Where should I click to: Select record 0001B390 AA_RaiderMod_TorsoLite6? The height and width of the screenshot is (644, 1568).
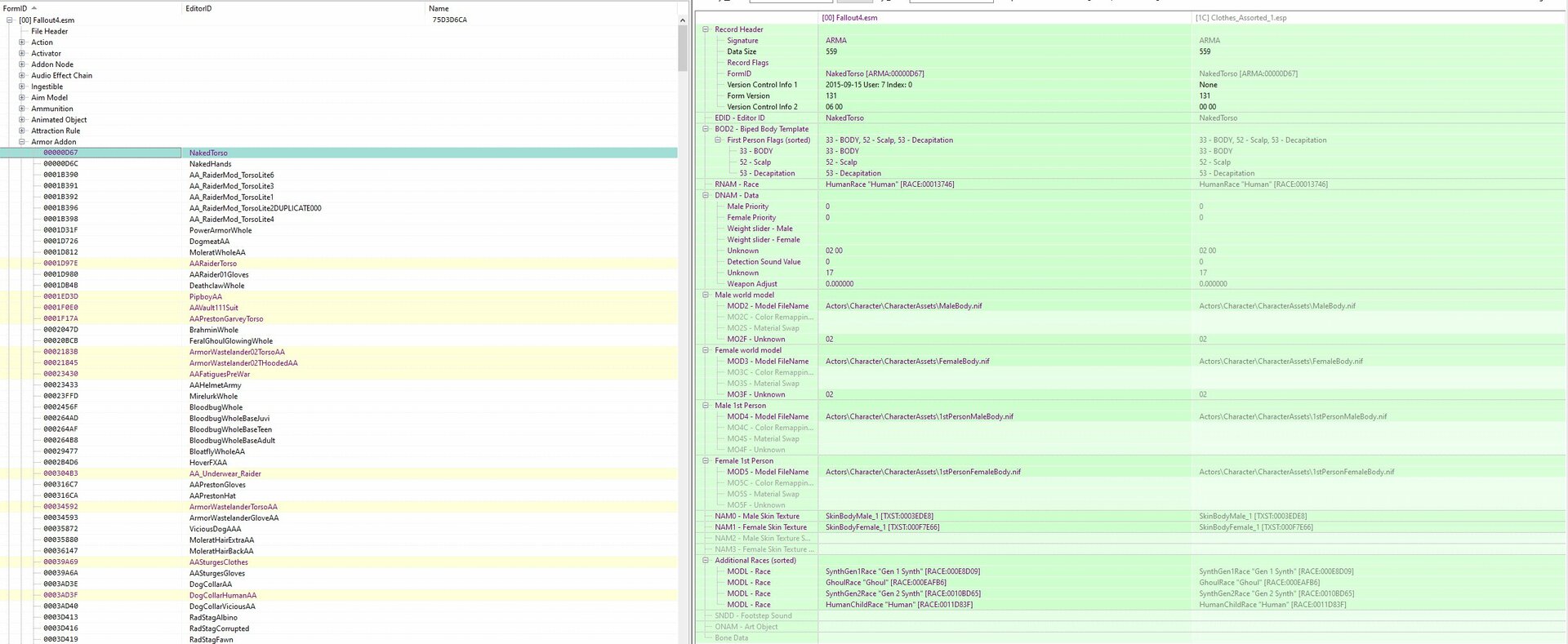(339, 175)
